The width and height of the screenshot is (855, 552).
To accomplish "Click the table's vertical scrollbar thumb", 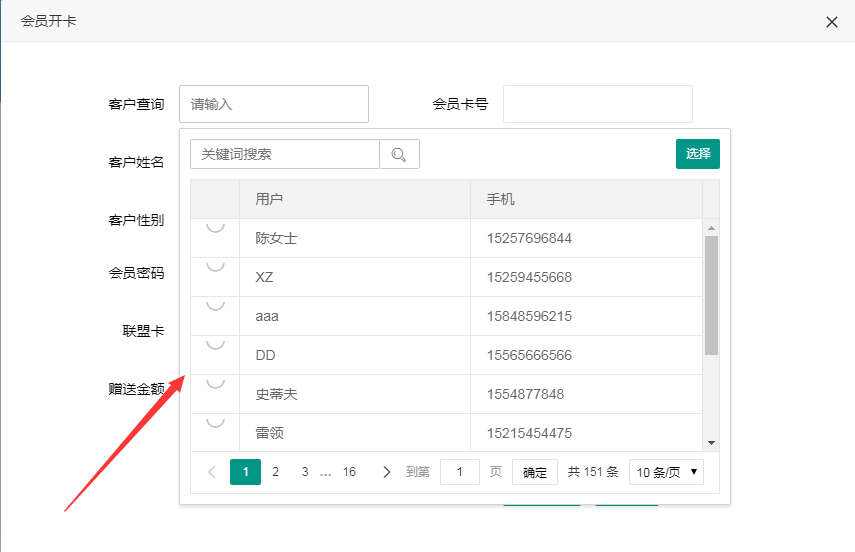I will [711, 295].
